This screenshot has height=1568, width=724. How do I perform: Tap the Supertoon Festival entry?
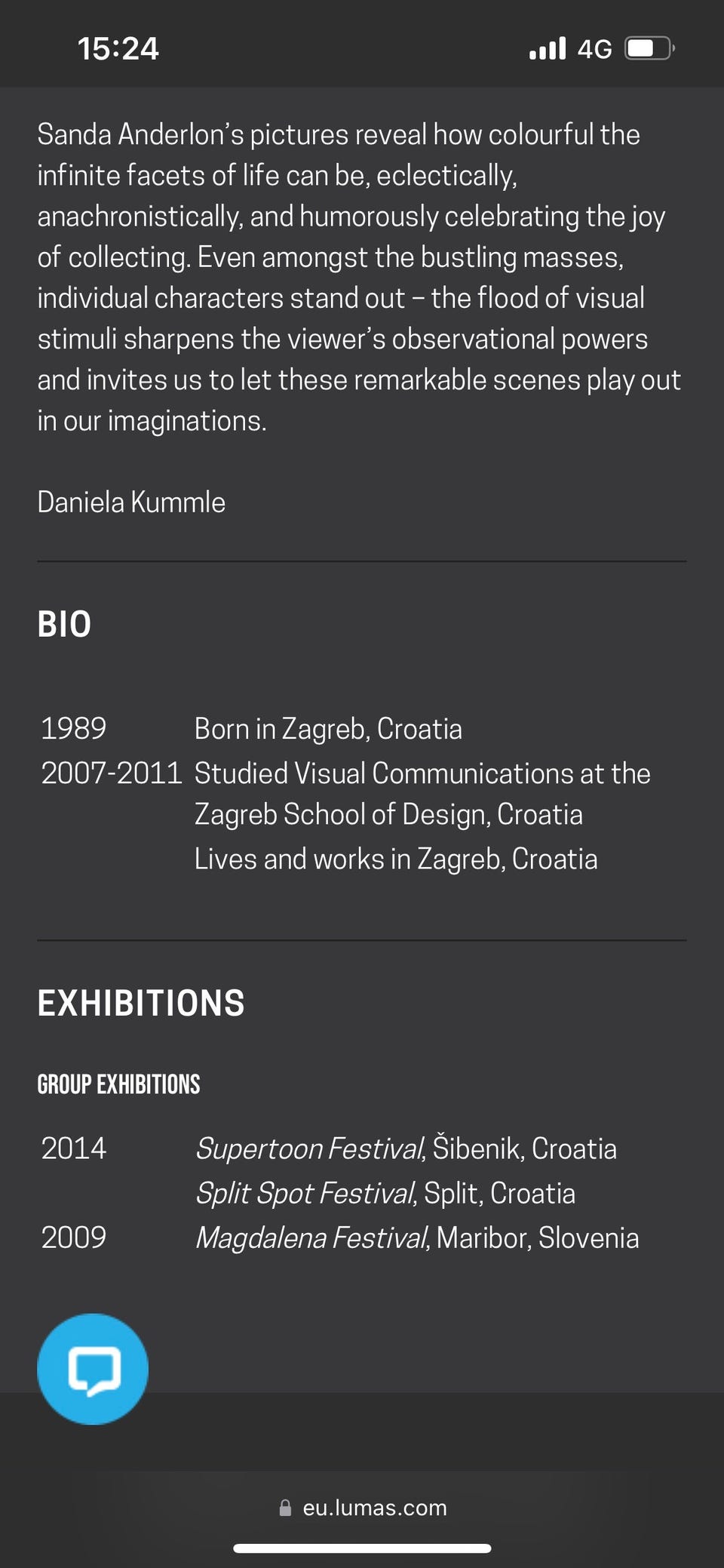click(406, 1148)
